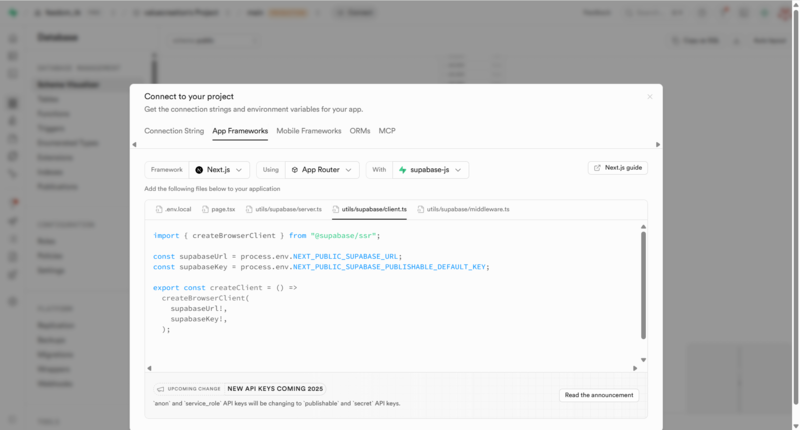Click the page scrollbar up arrow

(796, 4)
